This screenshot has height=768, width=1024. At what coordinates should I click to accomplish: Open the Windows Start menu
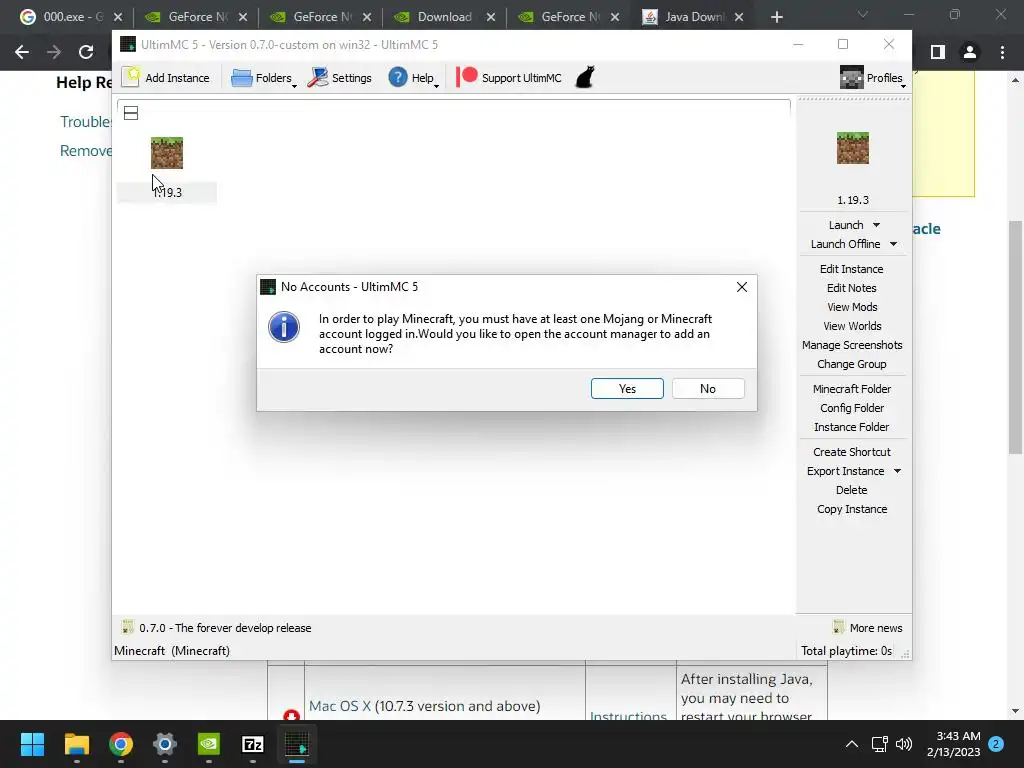tap(33, 744)
